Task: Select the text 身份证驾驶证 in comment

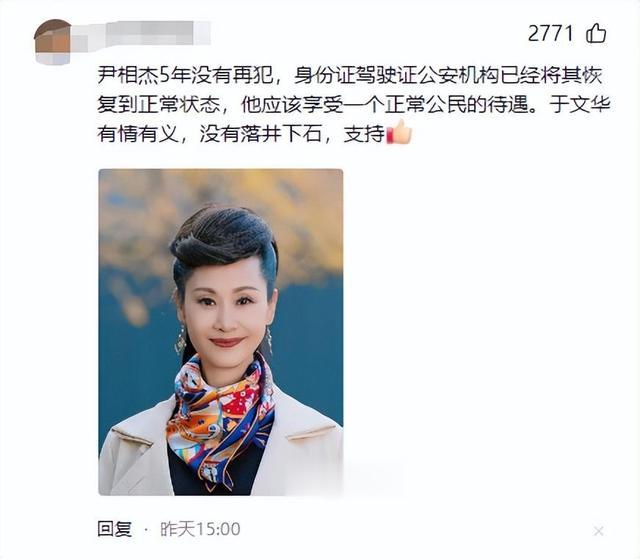Action: click(355, 76)
